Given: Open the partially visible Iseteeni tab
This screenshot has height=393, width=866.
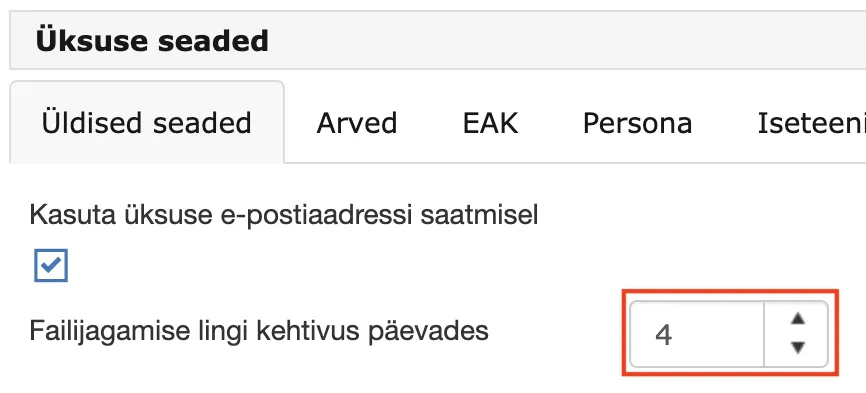Looking at the screenshot, I should pyautogui.click(x=811, y=123).
